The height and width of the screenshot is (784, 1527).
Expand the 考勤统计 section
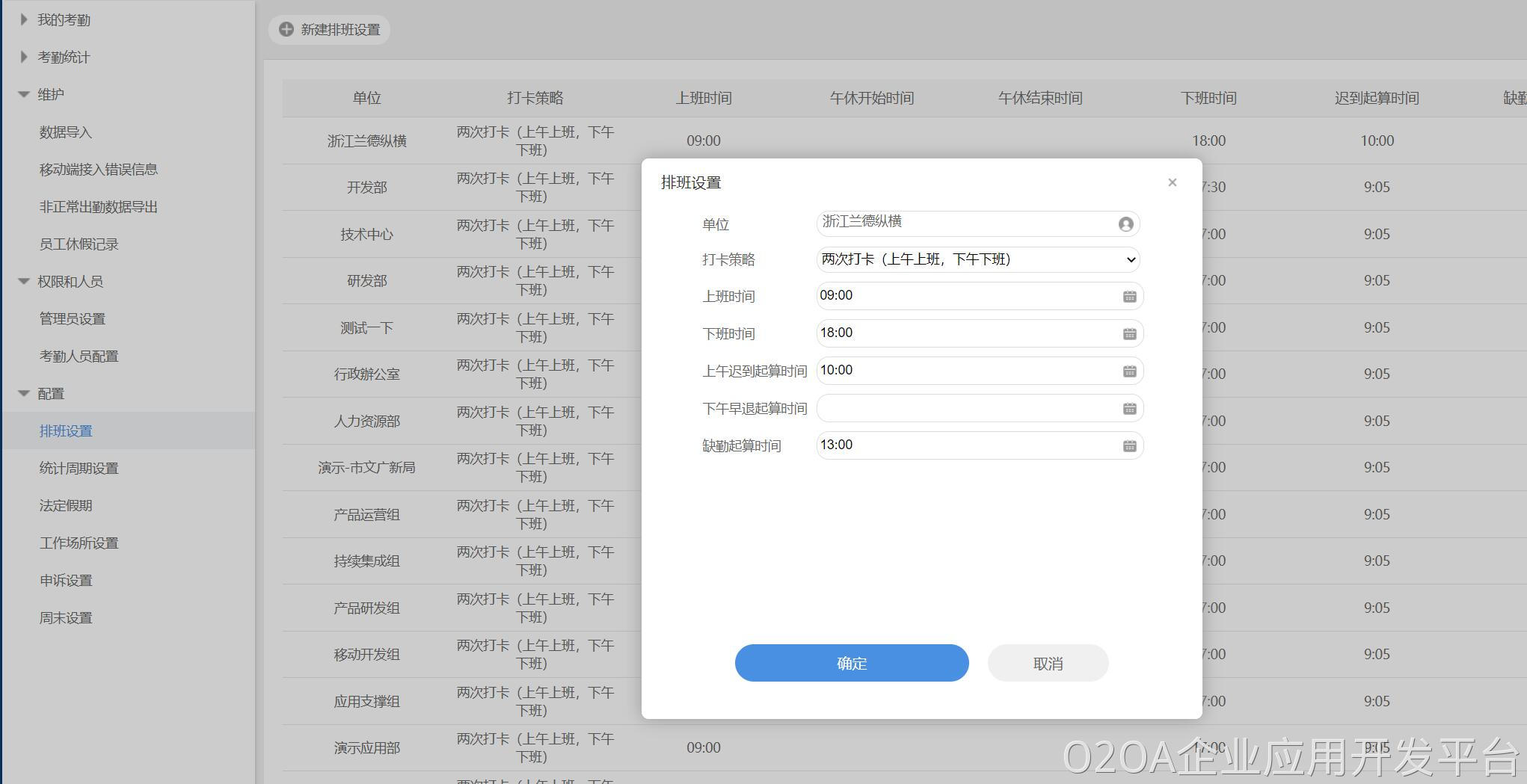point(24,58)
